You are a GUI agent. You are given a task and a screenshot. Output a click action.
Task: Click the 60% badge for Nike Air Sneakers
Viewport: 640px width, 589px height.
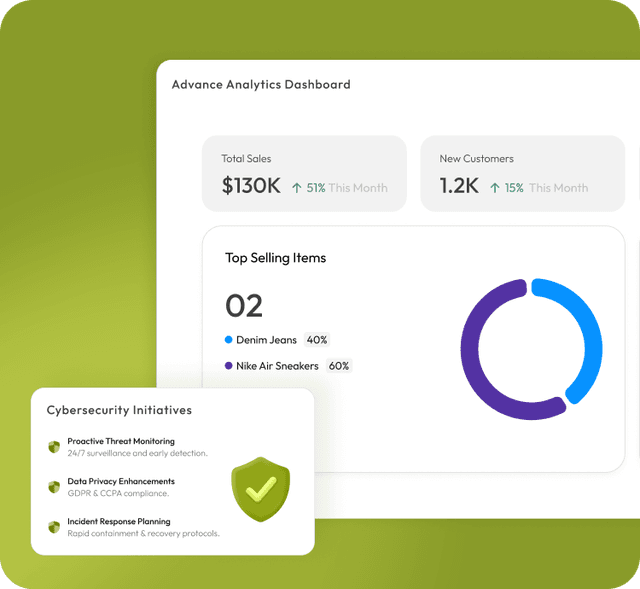(x=339, y=366)
